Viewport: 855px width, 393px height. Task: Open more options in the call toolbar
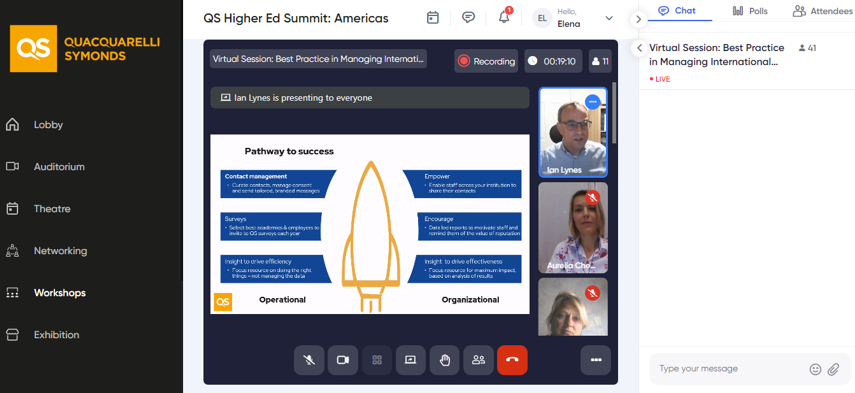[596, 360]
